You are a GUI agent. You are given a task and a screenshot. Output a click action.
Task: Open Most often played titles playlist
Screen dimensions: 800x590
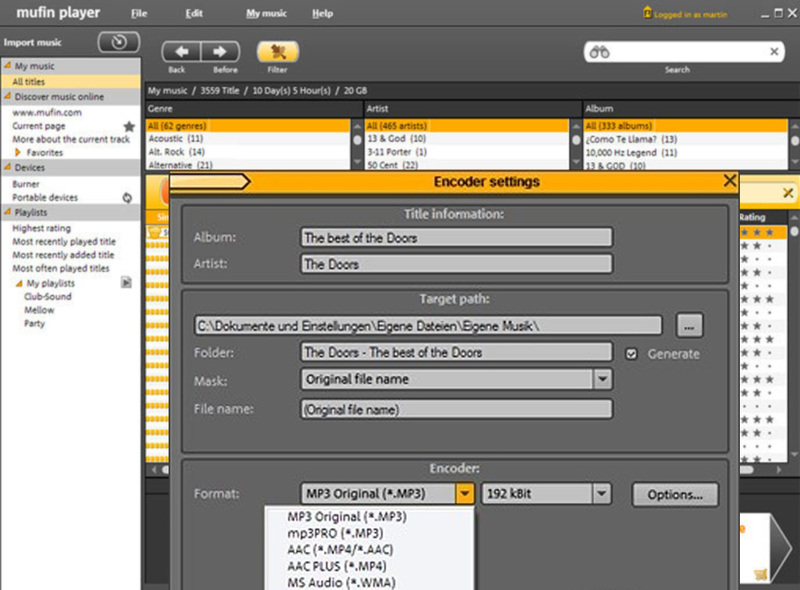pos(61,268)
